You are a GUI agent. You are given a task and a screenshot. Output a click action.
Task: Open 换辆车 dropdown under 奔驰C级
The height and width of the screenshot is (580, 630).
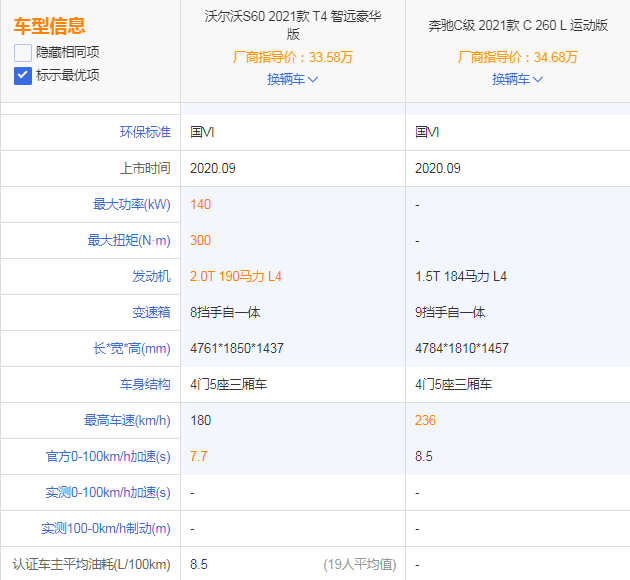[x=517, y=79]
